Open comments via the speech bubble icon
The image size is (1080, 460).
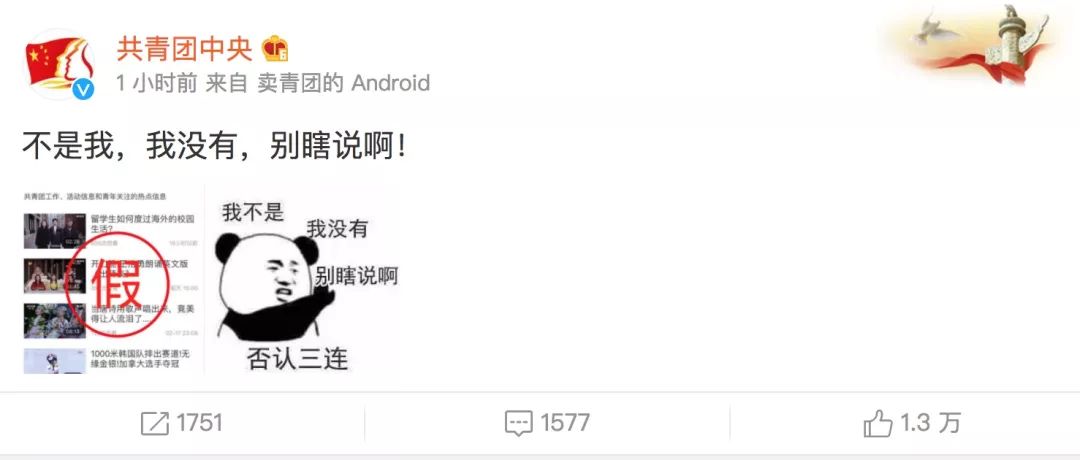click(x=518, y=423)
